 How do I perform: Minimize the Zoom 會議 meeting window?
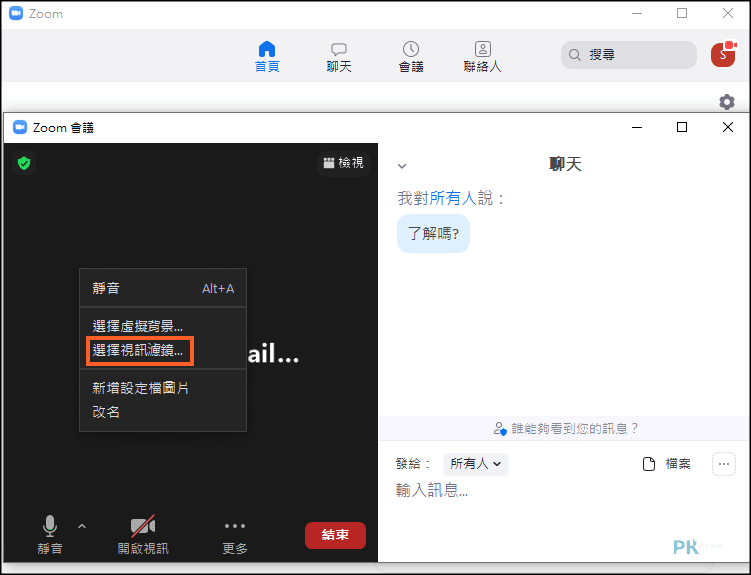point(637,127)
